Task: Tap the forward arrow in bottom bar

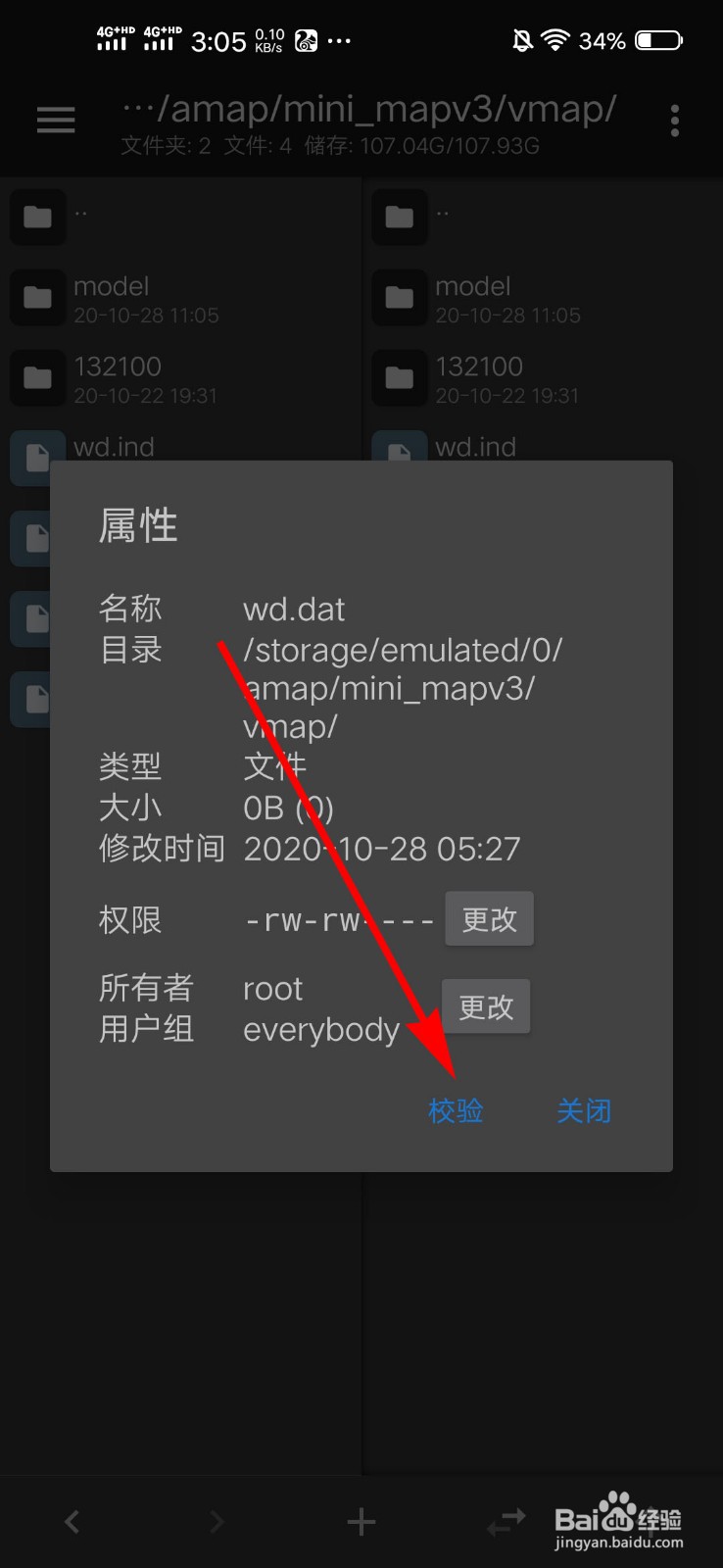Action: click(217, 1521)
